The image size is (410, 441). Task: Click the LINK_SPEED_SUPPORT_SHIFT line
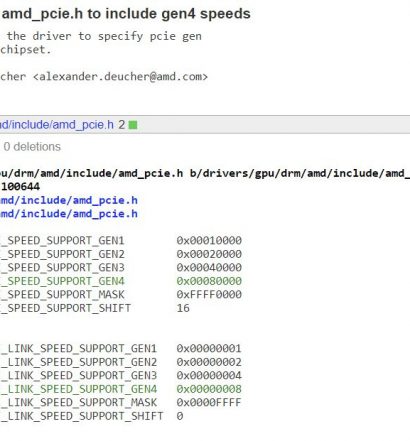92,416
